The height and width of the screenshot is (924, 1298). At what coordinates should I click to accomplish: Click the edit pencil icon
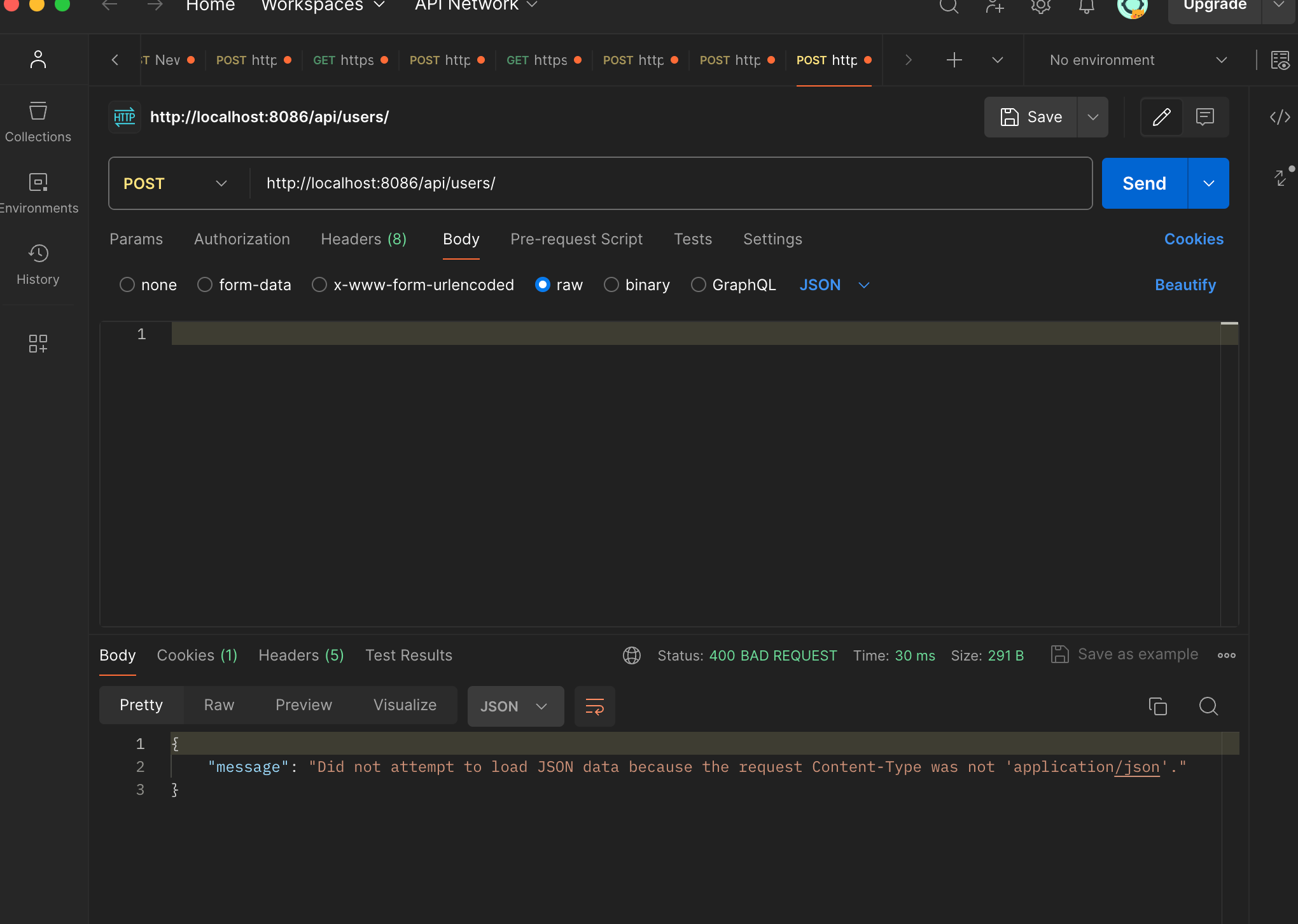coord(1161,117)
